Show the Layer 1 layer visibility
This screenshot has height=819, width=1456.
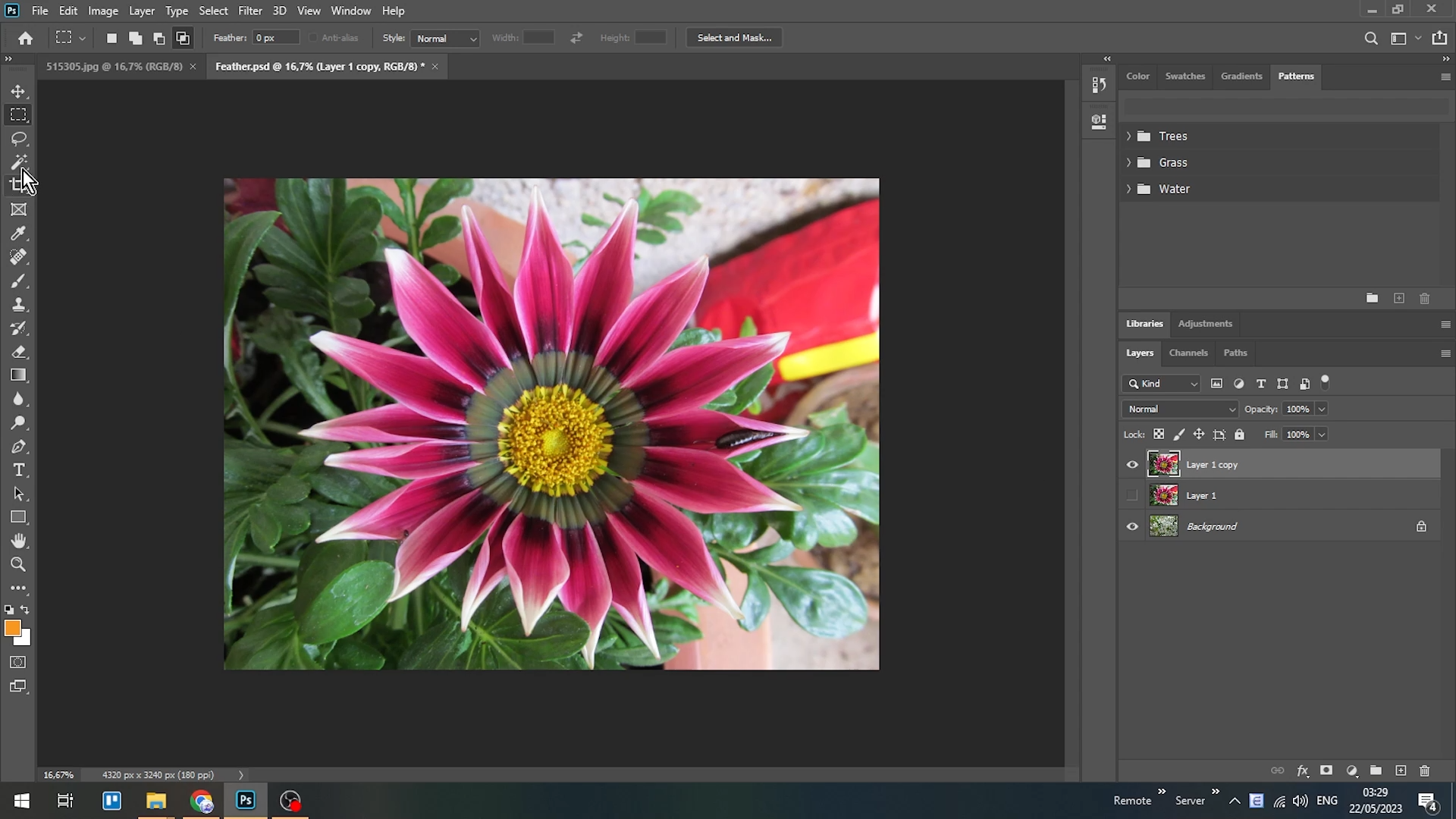coord(1132,494)
